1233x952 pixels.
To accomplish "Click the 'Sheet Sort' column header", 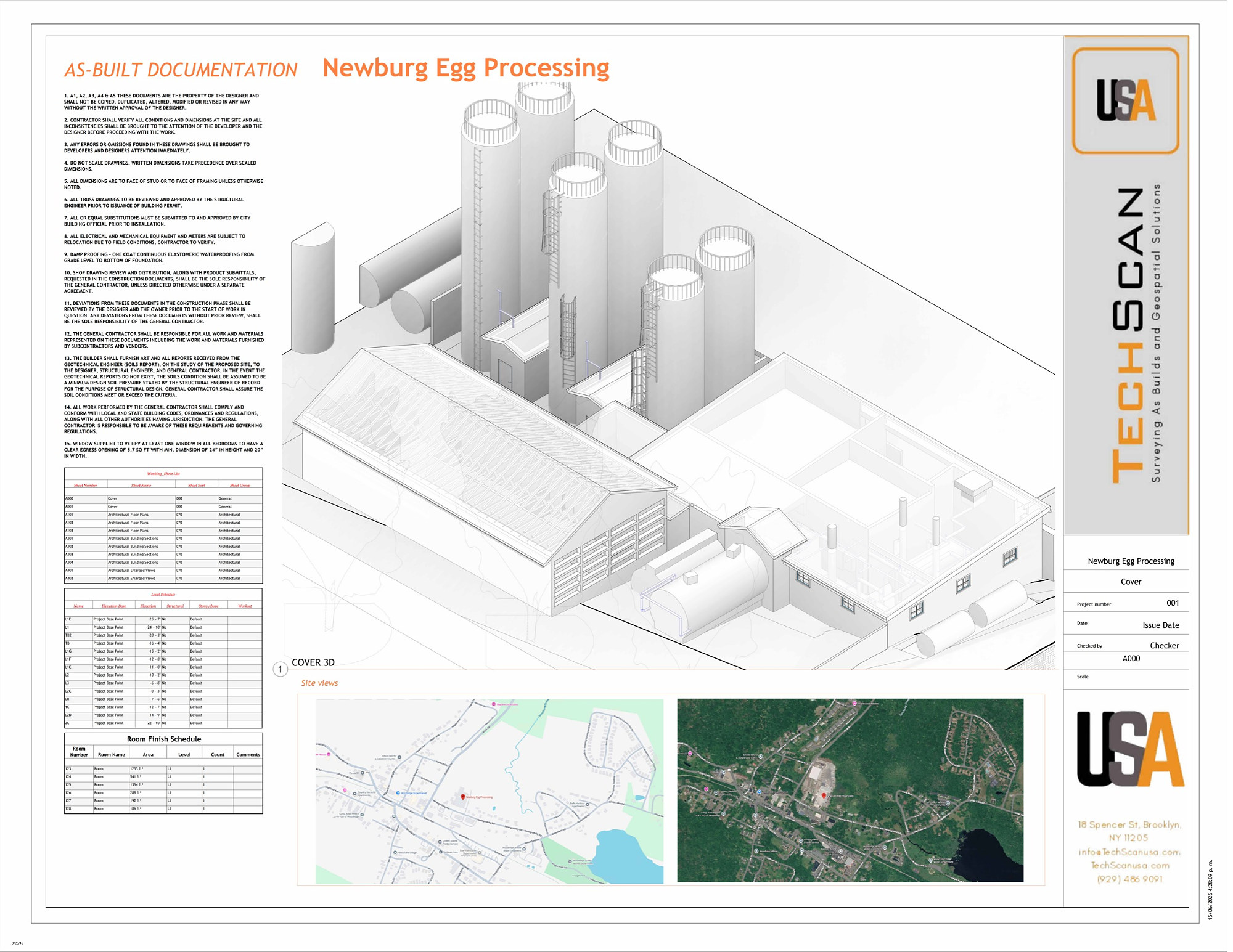I will (197, 486).
